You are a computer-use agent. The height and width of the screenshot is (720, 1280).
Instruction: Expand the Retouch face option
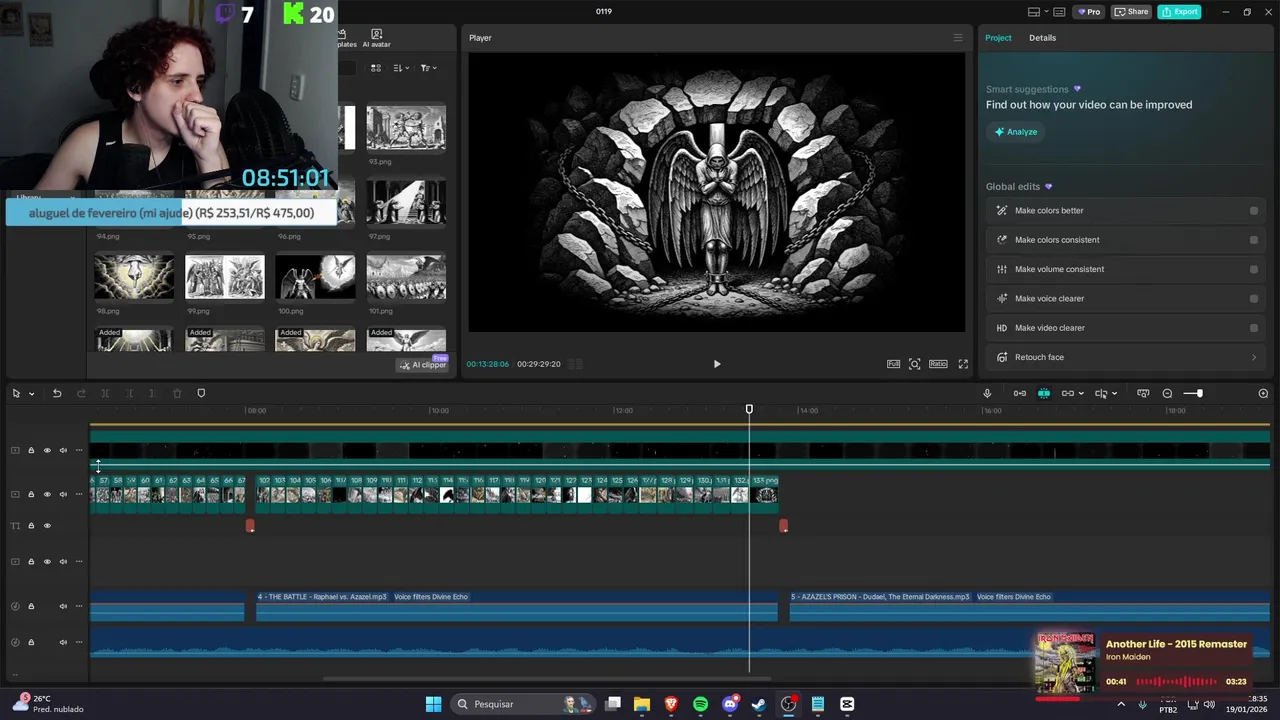coord(1254,357)
